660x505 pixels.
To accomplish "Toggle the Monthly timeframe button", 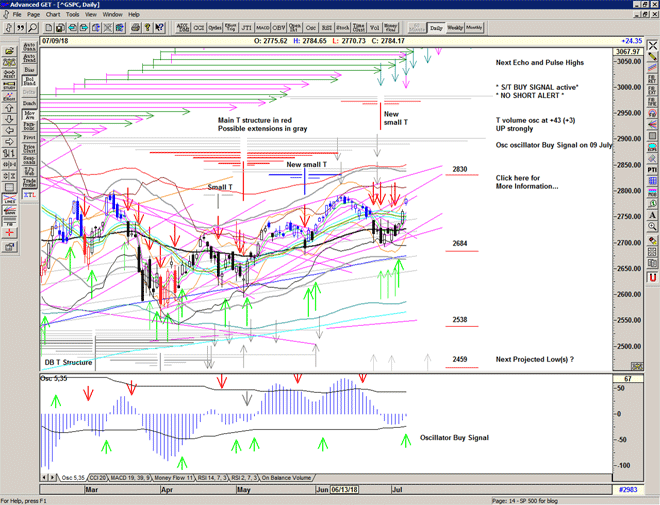I will (x=474, y=28).
